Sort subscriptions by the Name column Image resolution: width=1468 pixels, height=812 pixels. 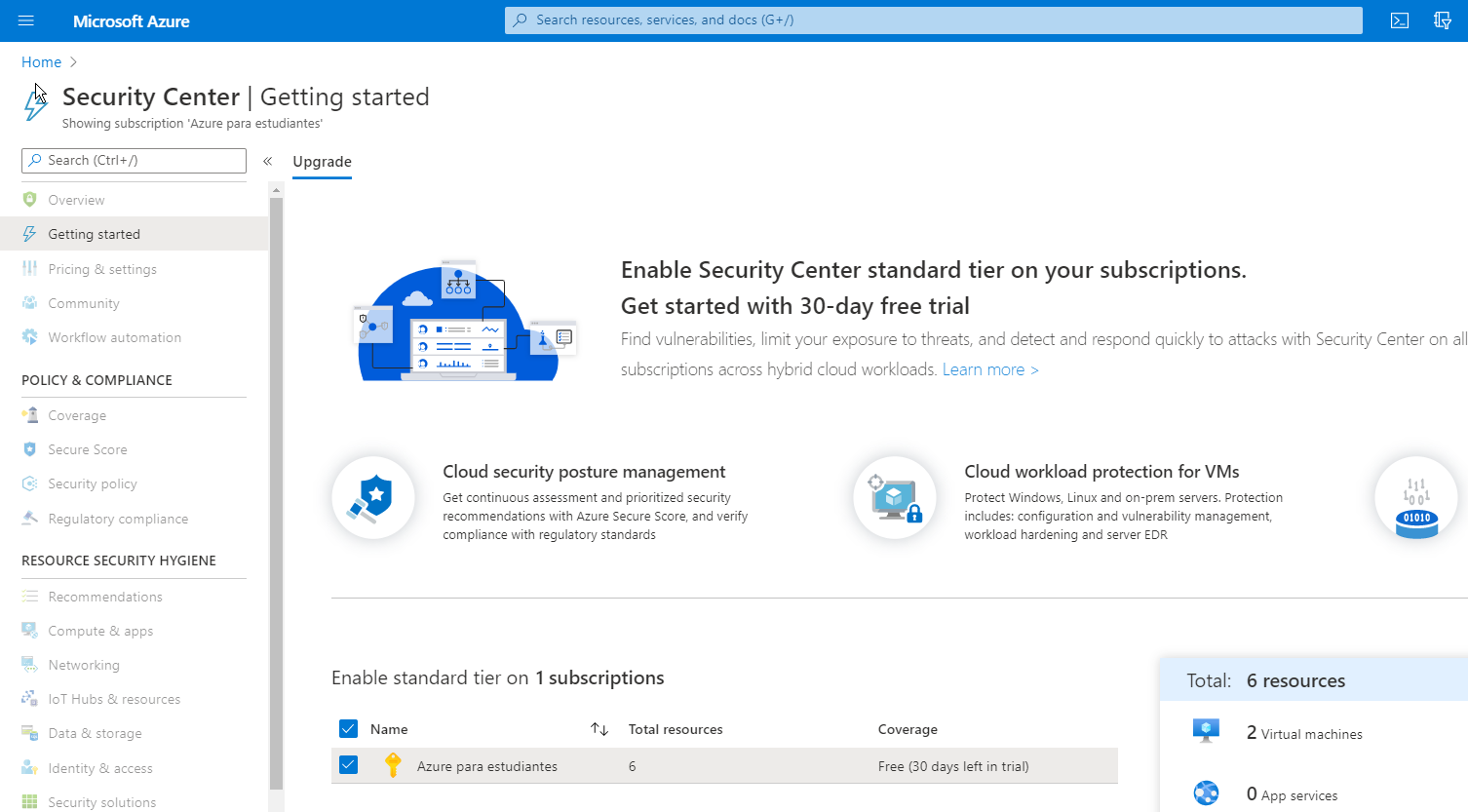pyautogui.click(x=600, y=728)
